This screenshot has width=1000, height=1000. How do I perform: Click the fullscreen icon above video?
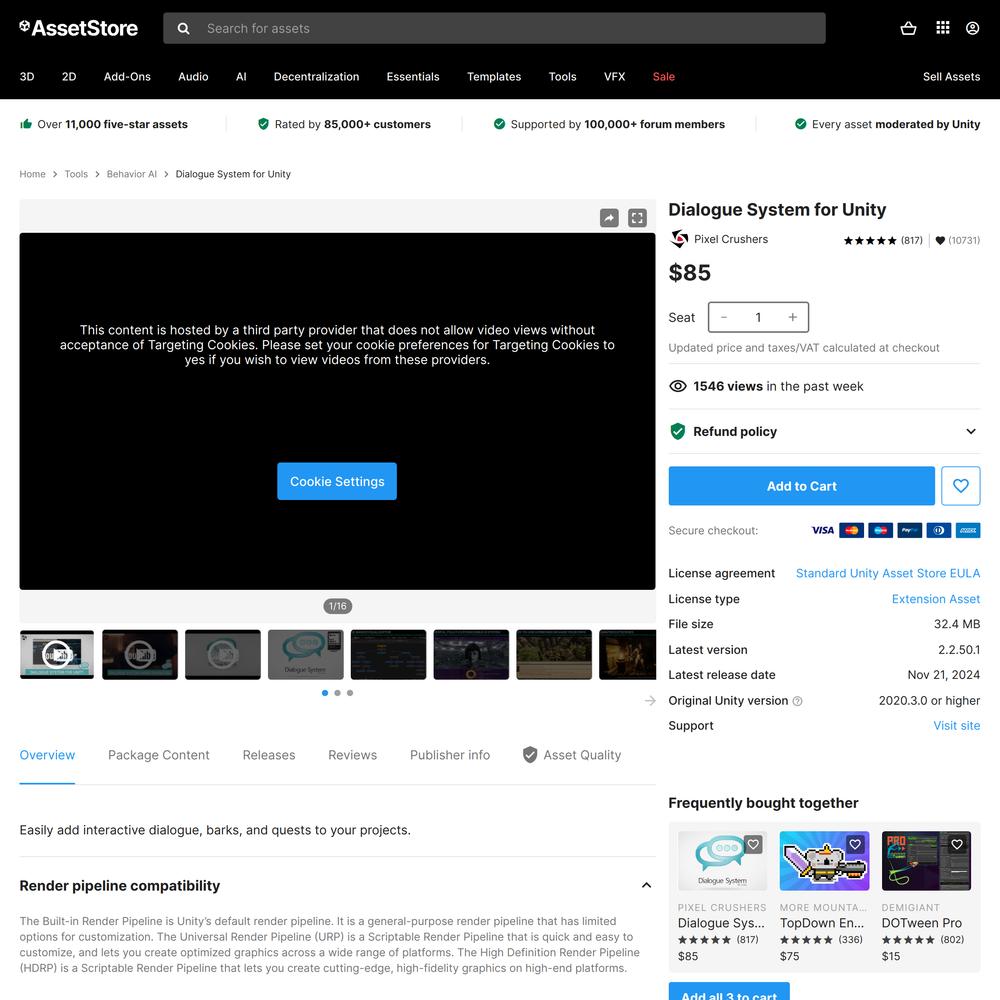click(x=637, y=218)
